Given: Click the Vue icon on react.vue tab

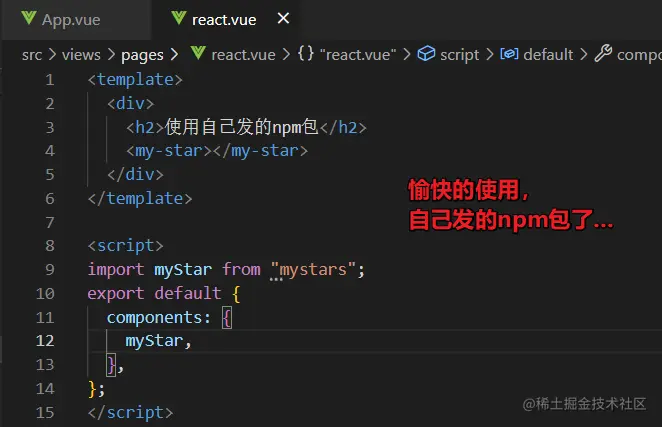Looking at the screenshot, I should [179, 18].
